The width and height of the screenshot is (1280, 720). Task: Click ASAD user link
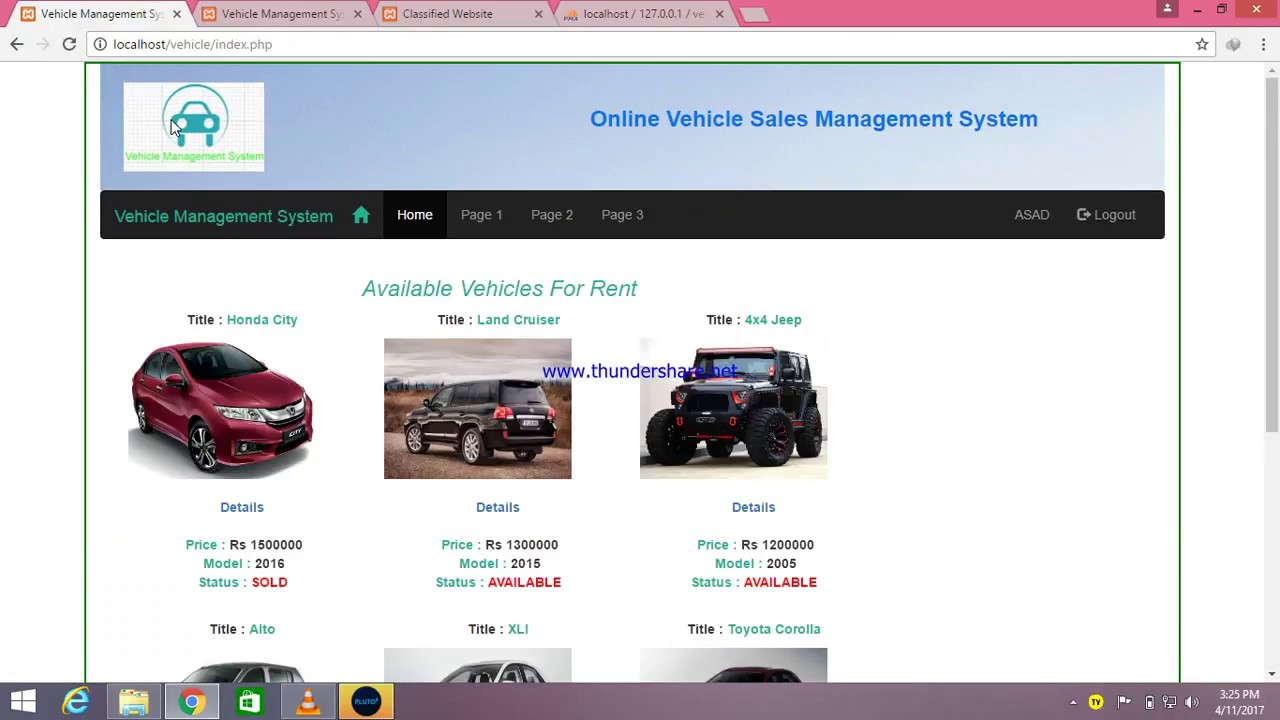click(x=1032, y=215)
